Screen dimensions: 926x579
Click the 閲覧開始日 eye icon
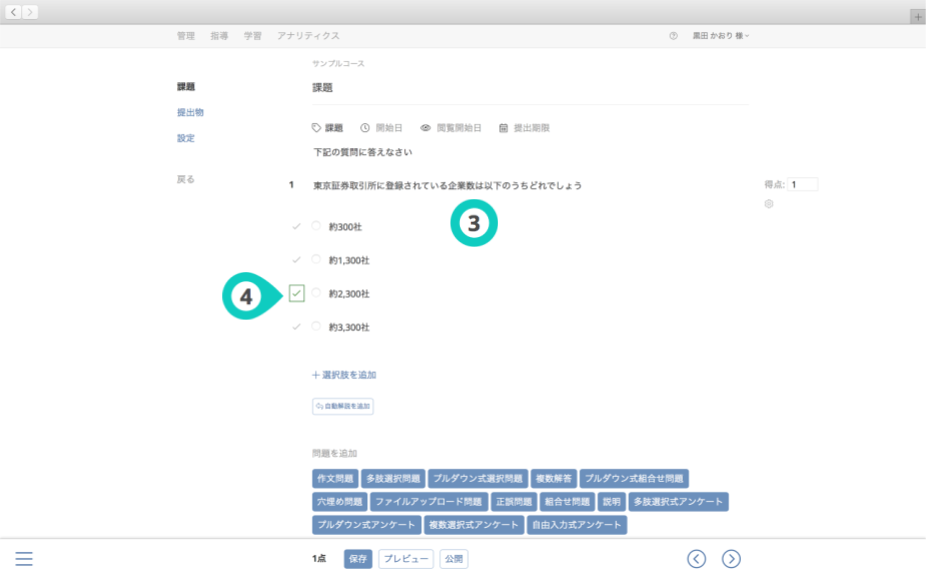click(426, 128)
